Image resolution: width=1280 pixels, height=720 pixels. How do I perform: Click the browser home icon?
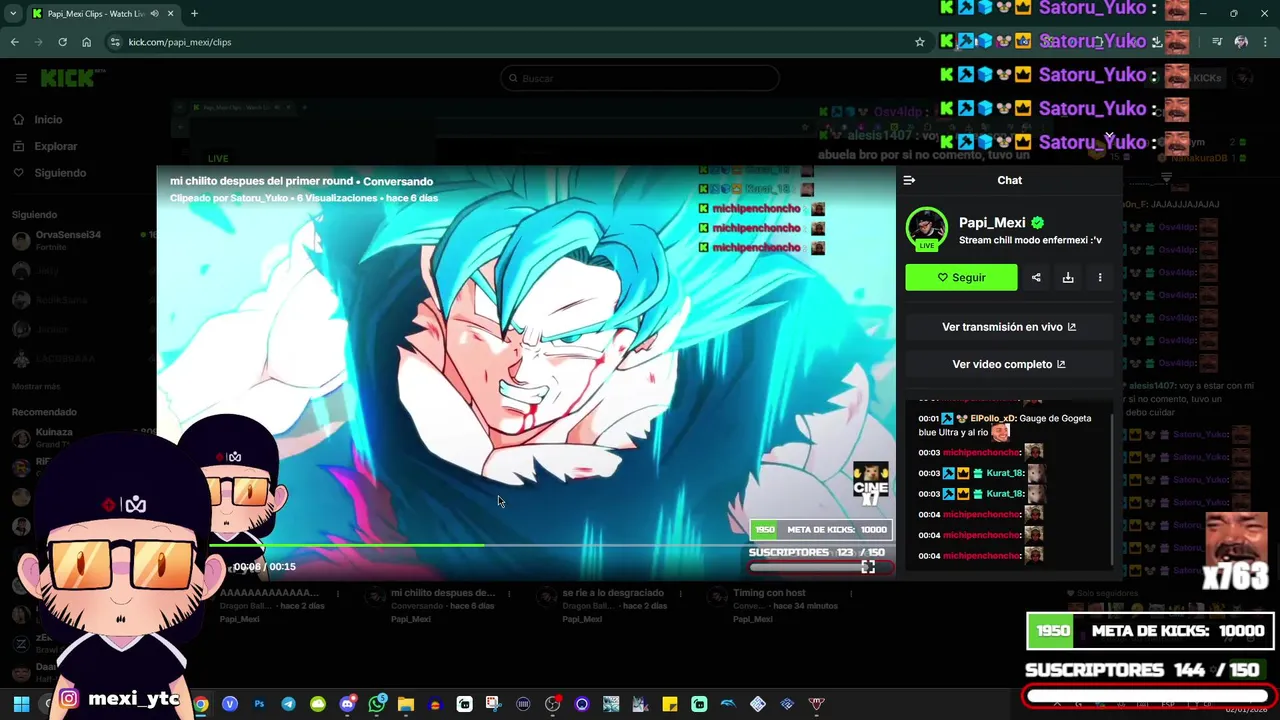click(86, 42)
